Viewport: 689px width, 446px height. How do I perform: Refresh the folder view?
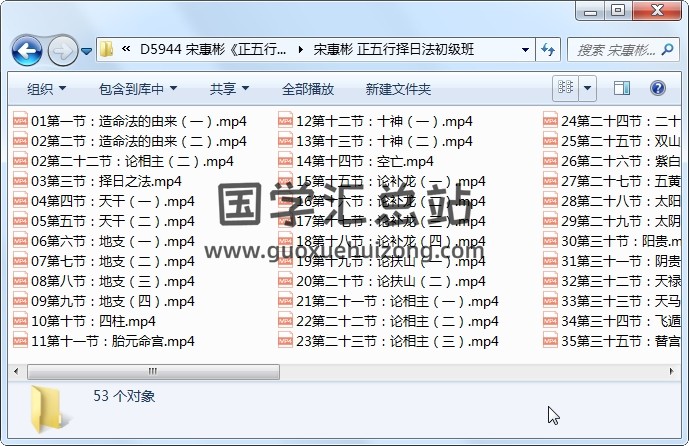tap(548, 49)
